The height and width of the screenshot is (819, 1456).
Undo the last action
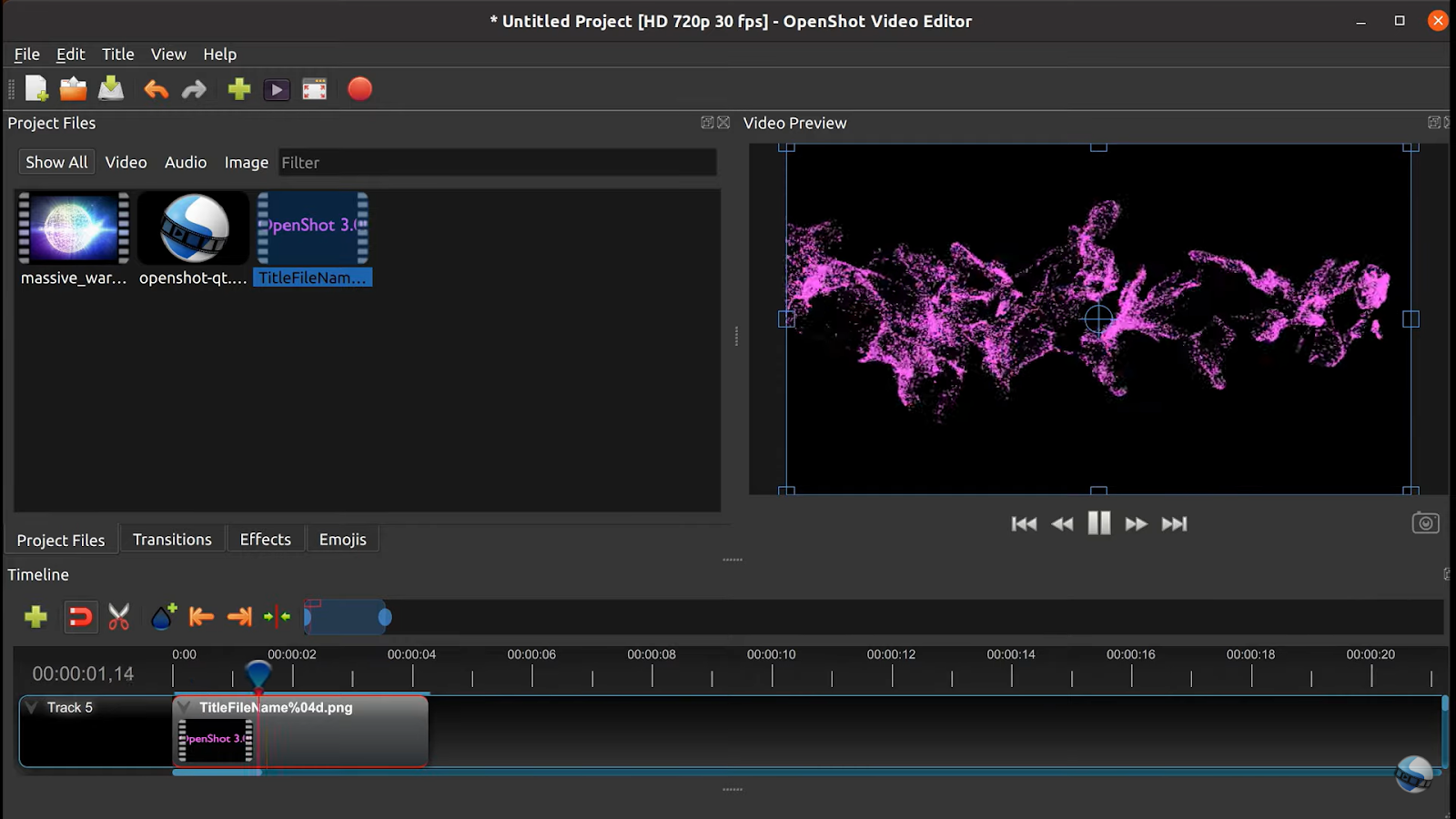[156, 89]
